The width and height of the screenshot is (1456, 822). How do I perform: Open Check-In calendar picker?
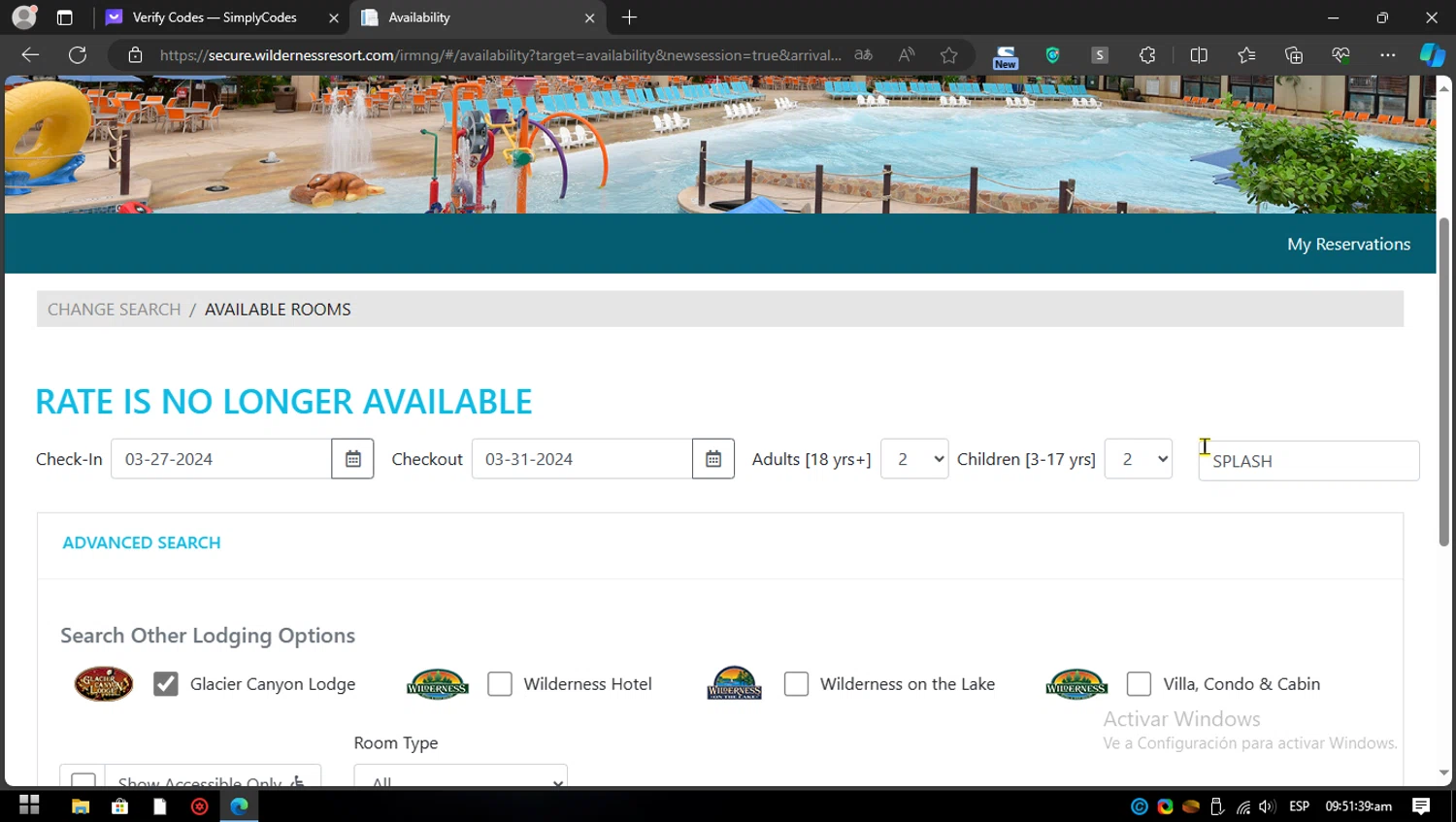tap(352, 459)
